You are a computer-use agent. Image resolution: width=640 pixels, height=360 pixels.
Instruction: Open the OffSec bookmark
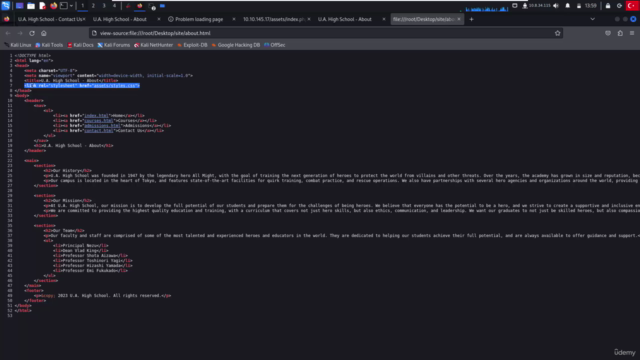(274, 45)
